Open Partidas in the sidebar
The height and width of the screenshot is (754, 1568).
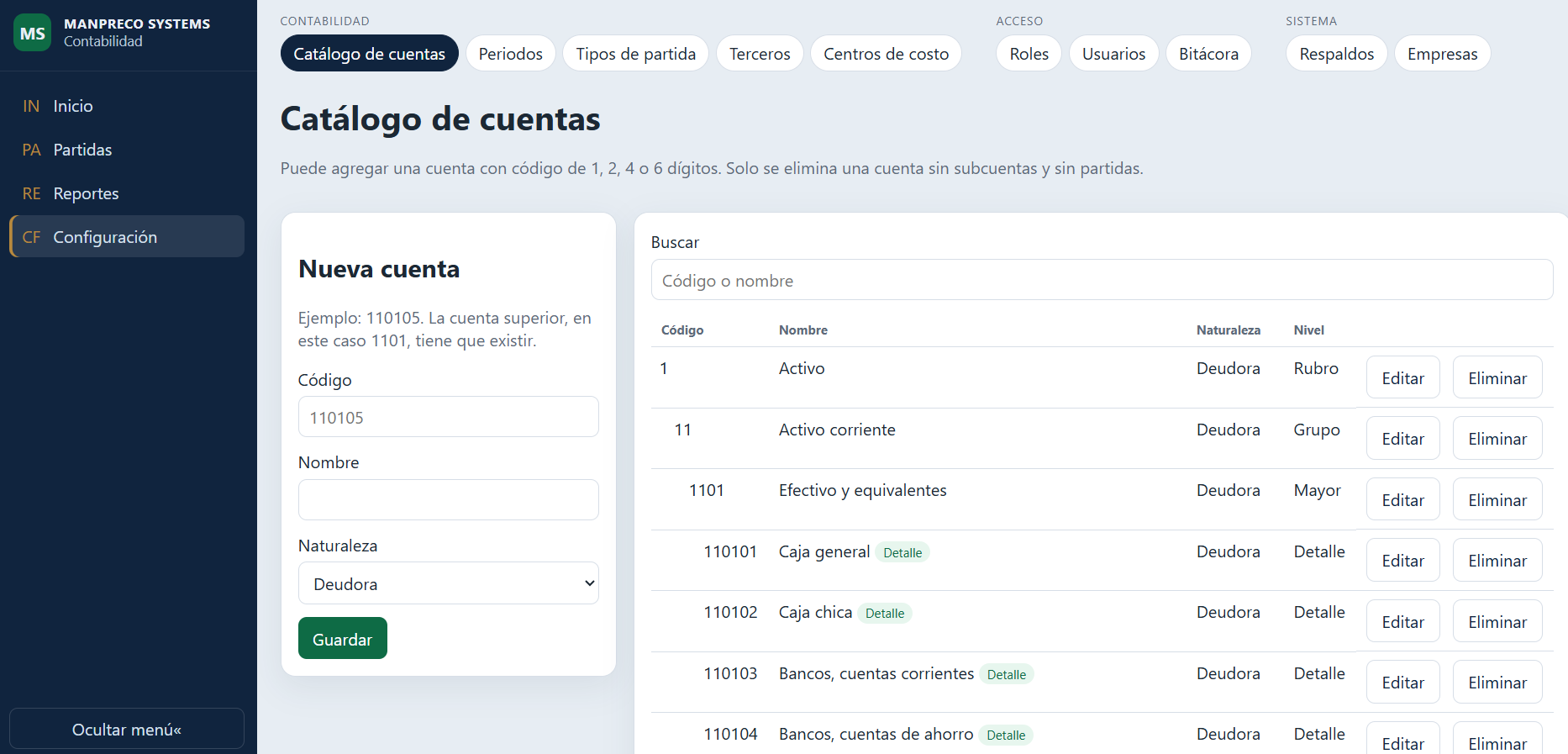(x=127, y=150)
